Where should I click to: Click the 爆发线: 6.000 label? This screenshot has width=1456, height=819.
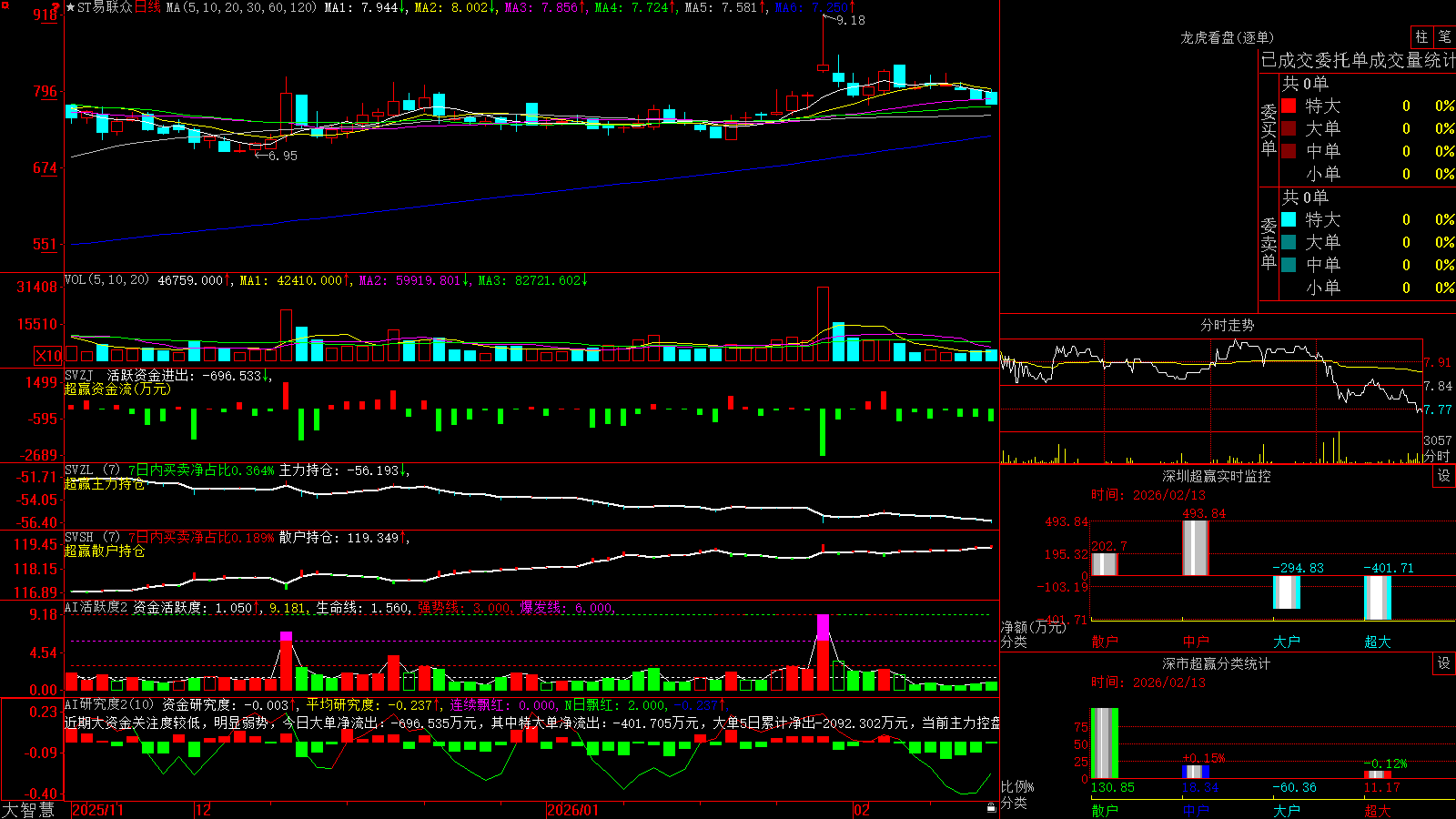567,607
